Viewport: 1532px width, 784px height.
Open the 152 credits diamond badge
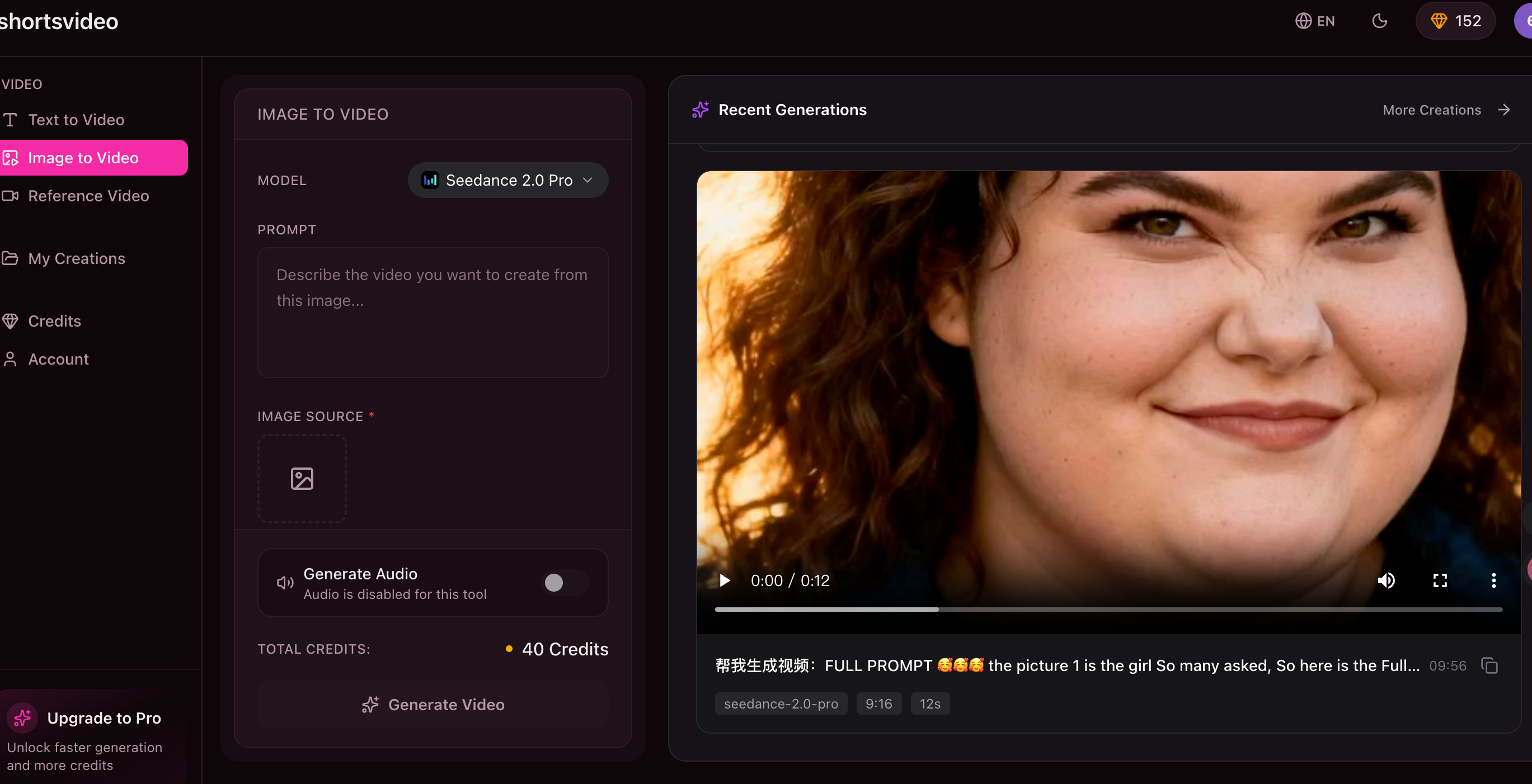click(x=1455, y=21)
